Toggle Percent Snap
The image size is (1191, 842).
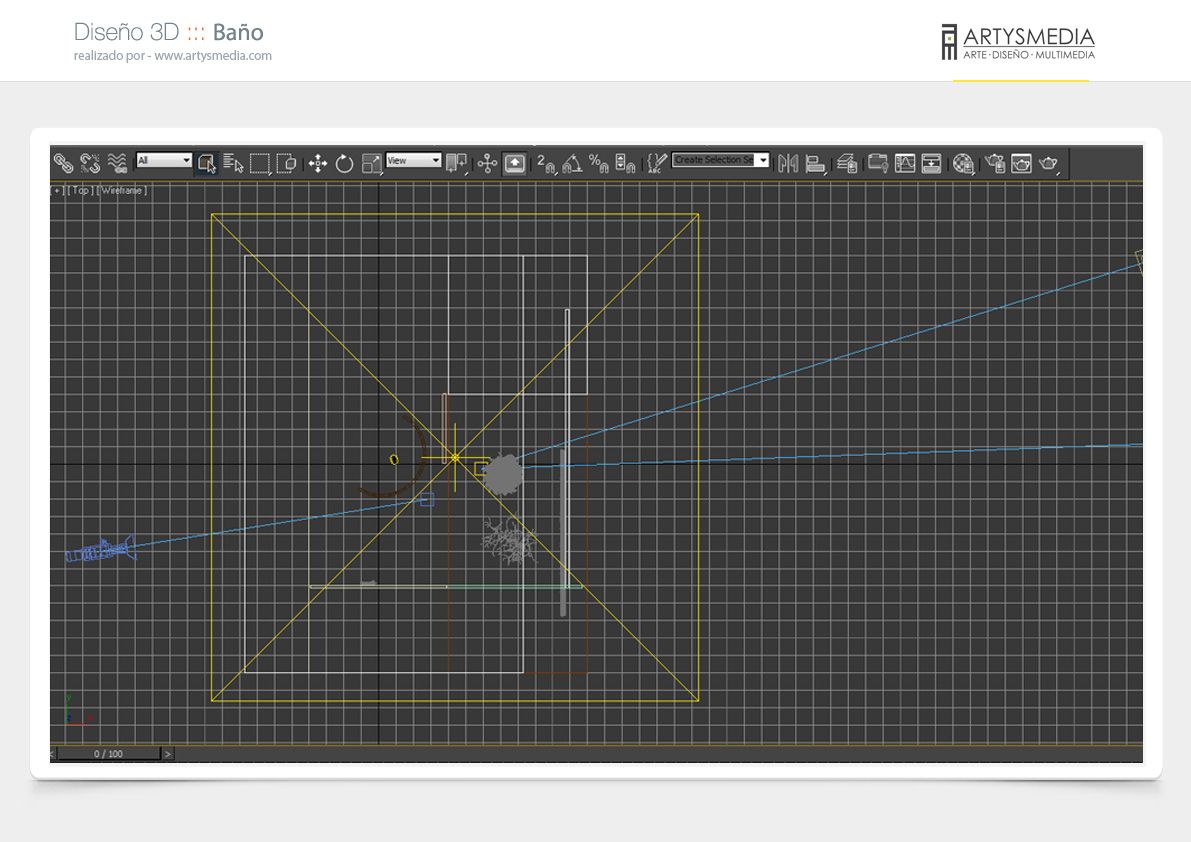tap(599, 163)
